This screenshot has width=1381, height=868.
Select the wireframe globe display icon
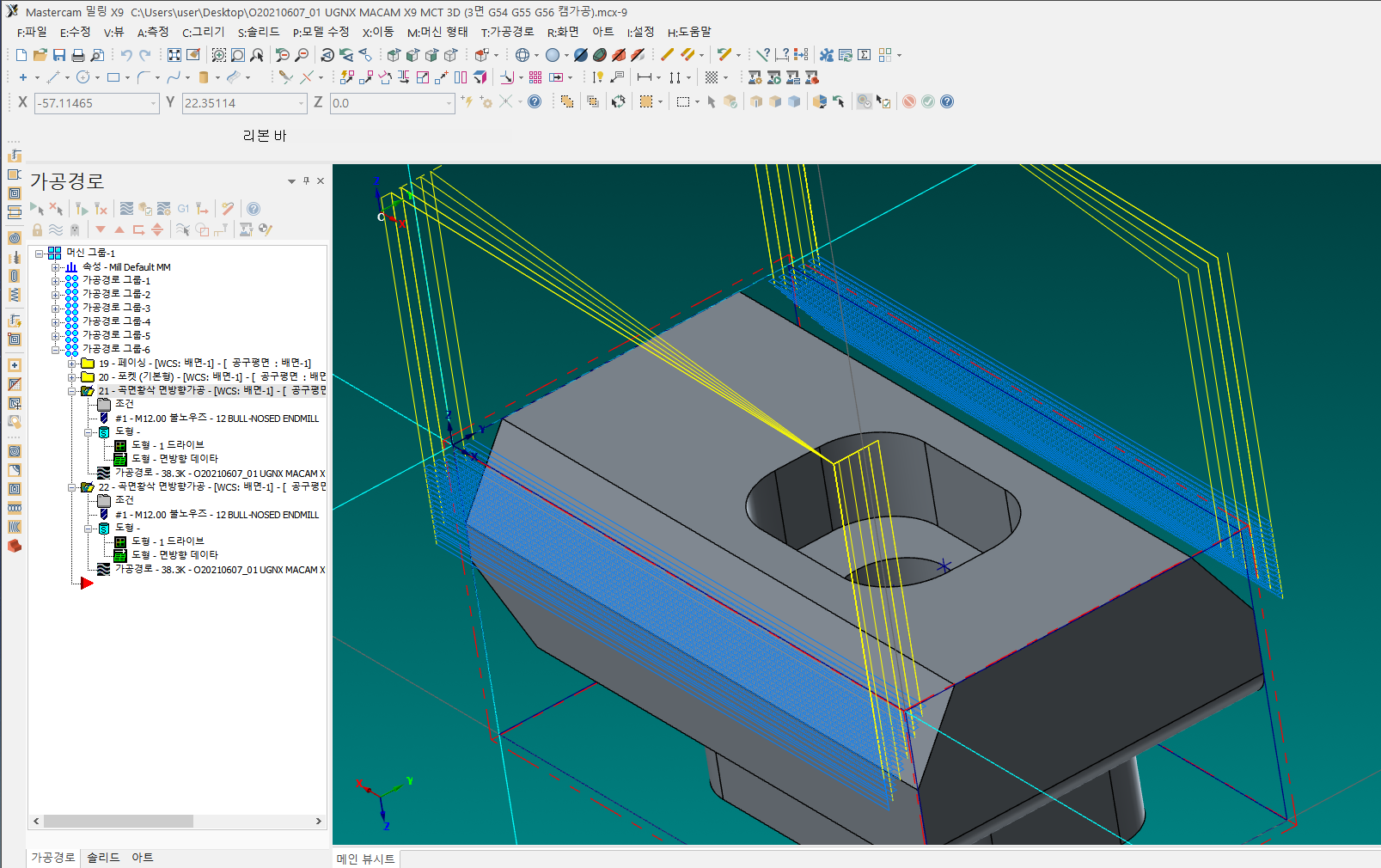pyautogui.click(x=522, y=55)
